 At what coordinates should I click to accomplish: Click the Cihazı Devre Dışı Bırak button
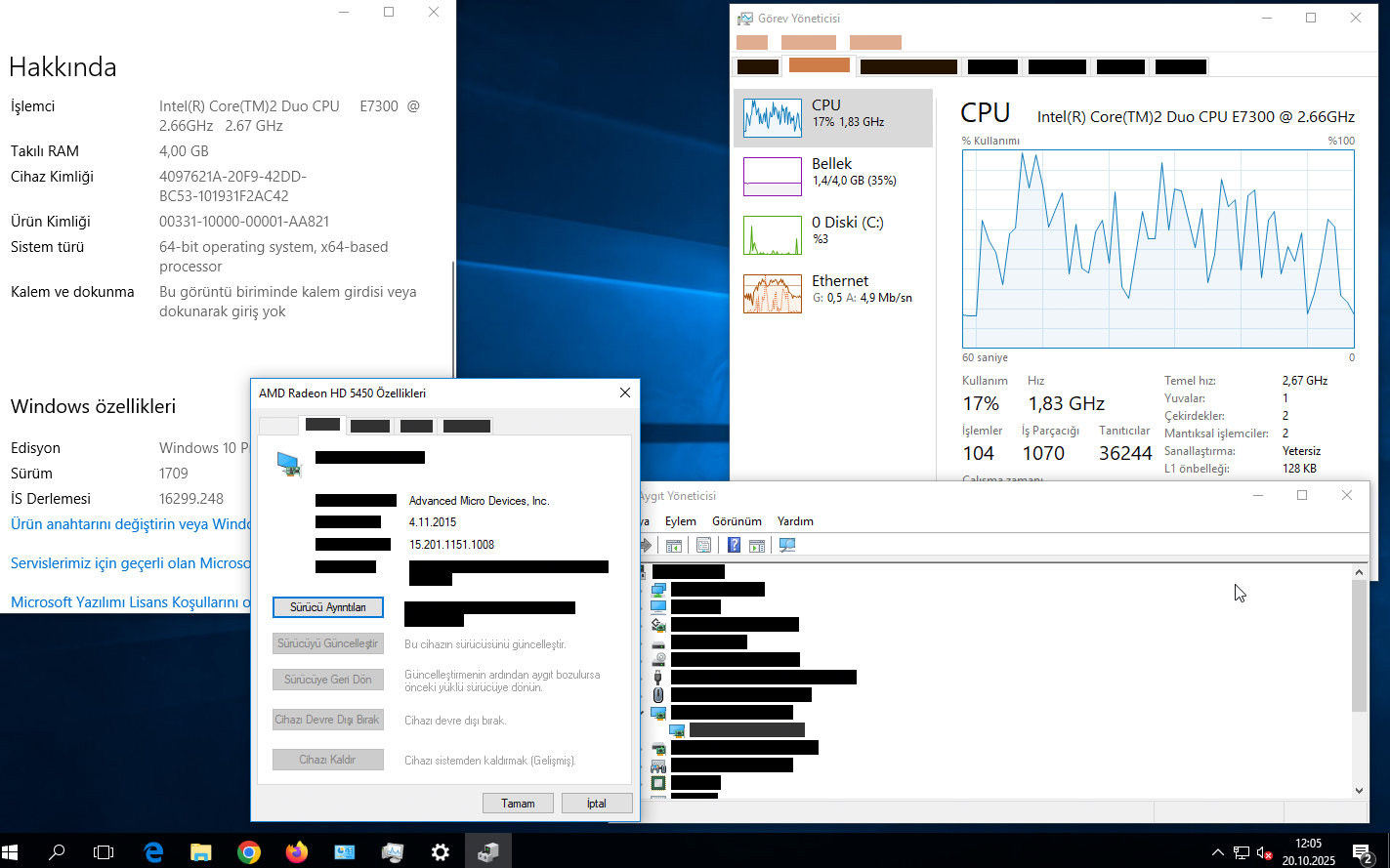(x=328, y=720)
